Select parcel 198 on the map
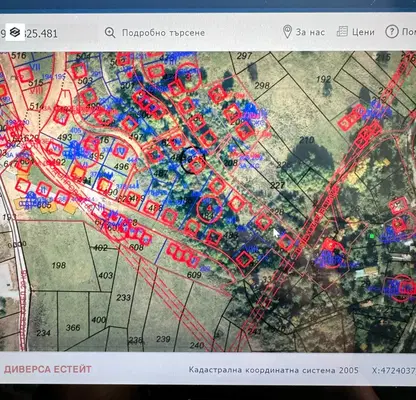The image size is (416, 400). (59, 266)
